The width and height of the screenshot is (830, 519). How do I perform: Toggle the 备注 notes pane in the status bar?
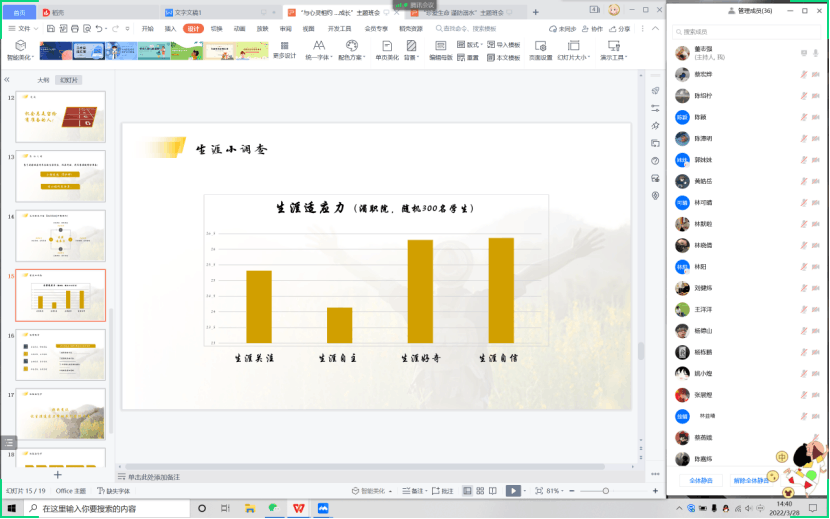(x=415, y=491)
